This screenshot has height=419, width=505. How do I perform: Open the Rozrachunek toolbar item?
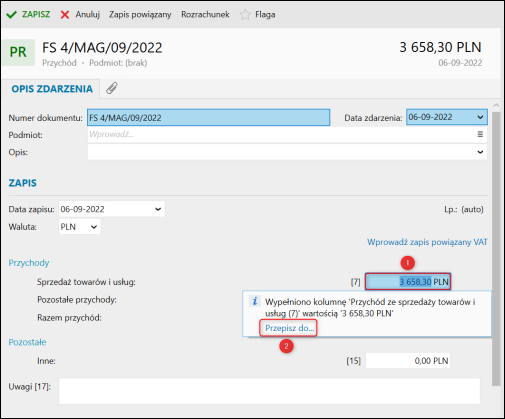pos(205,15)
